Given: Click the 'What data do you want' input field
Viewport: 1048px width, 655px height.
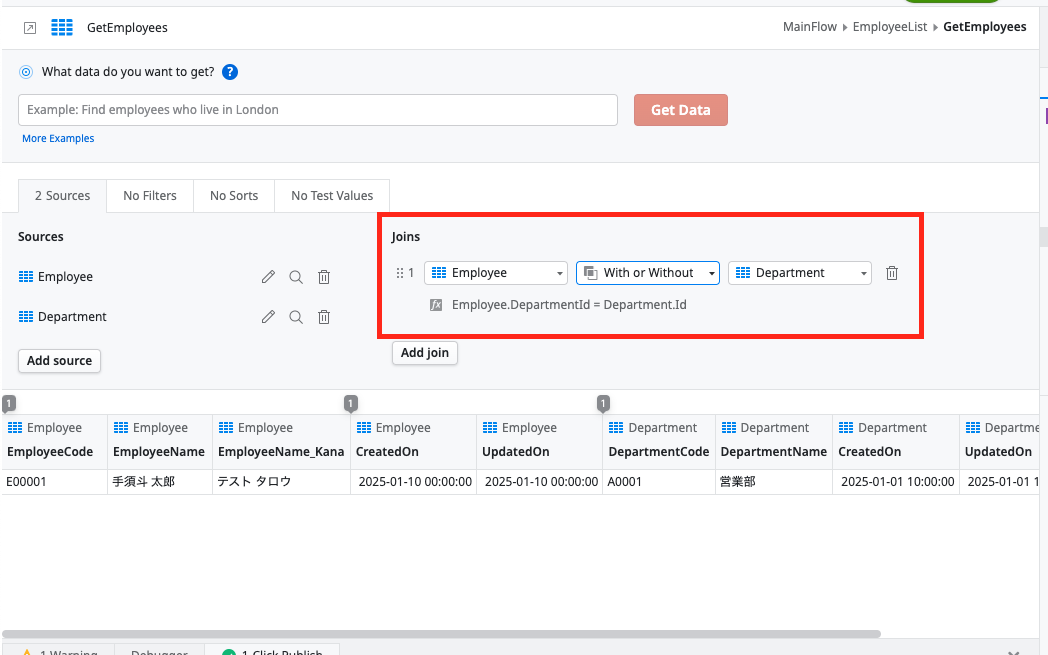Looking at the screenshot, I should point(317,110).
